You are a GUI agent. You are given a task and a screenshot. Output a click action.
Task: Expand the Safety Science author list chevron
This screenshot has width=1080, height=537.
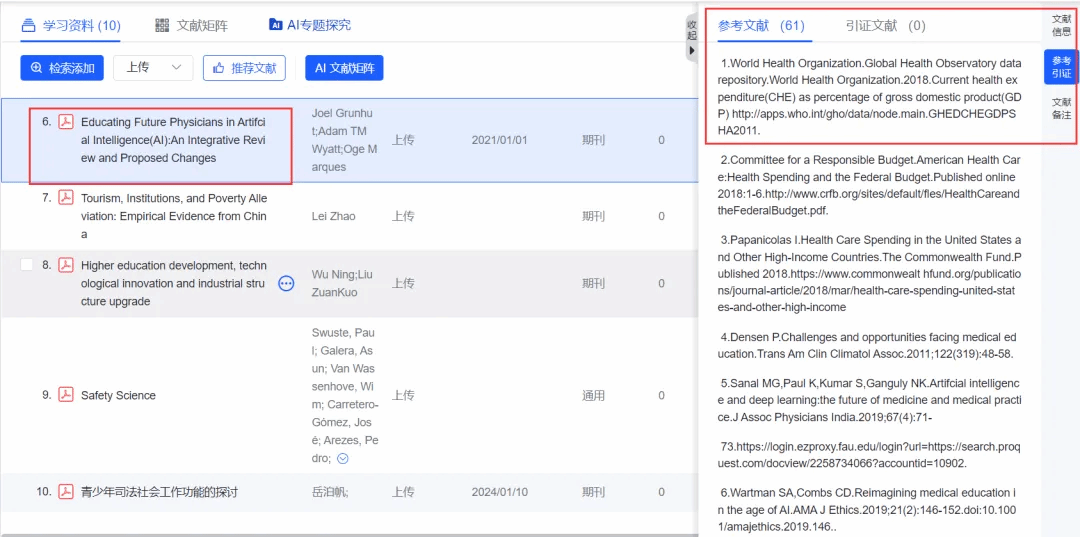tap(343, 458)
